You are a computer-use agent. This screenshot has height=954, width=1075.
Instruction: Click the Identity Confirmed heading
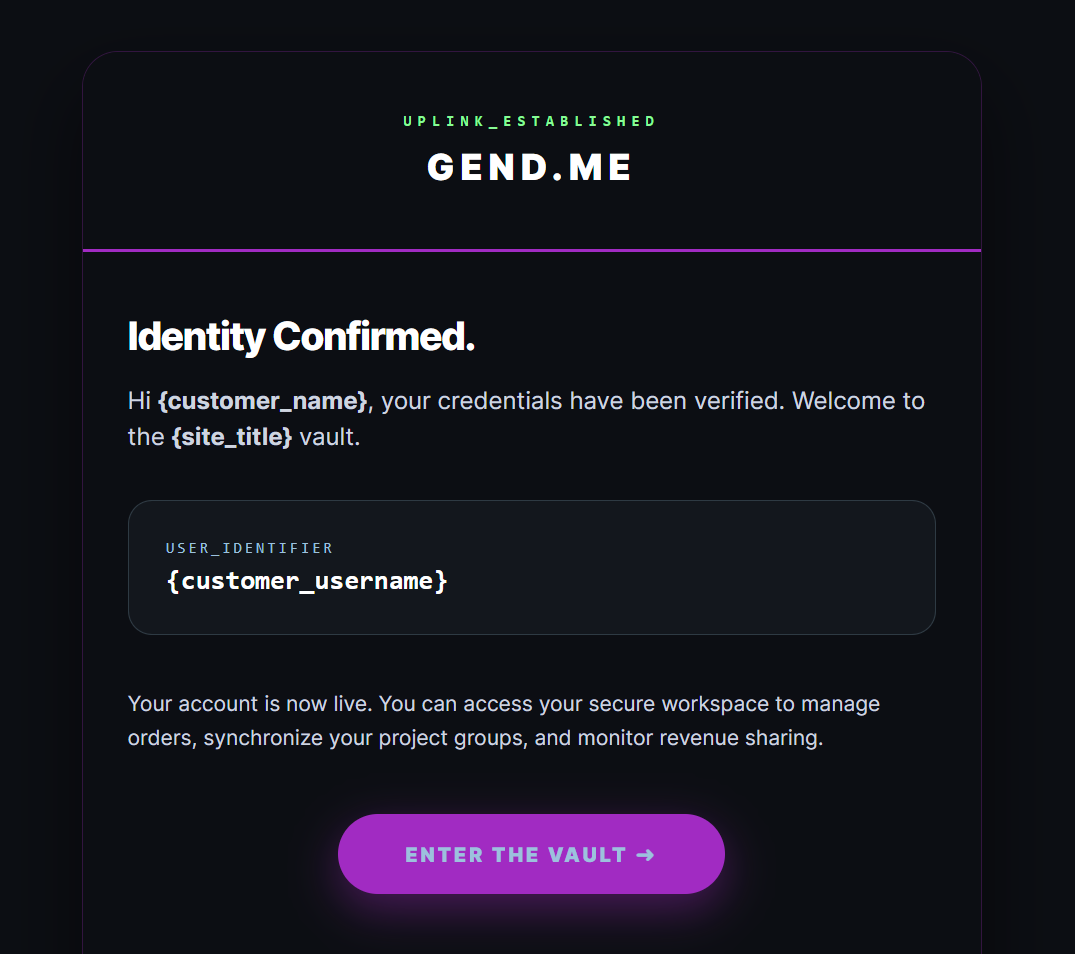301,337
